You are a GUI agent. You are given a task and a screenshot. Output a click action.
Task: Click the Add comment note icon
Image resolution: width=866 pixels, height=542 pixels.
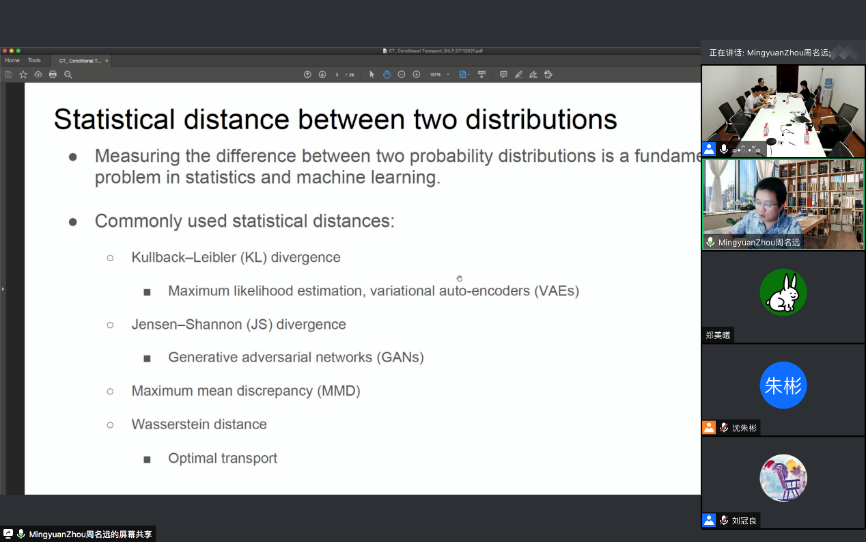[503, 75]
